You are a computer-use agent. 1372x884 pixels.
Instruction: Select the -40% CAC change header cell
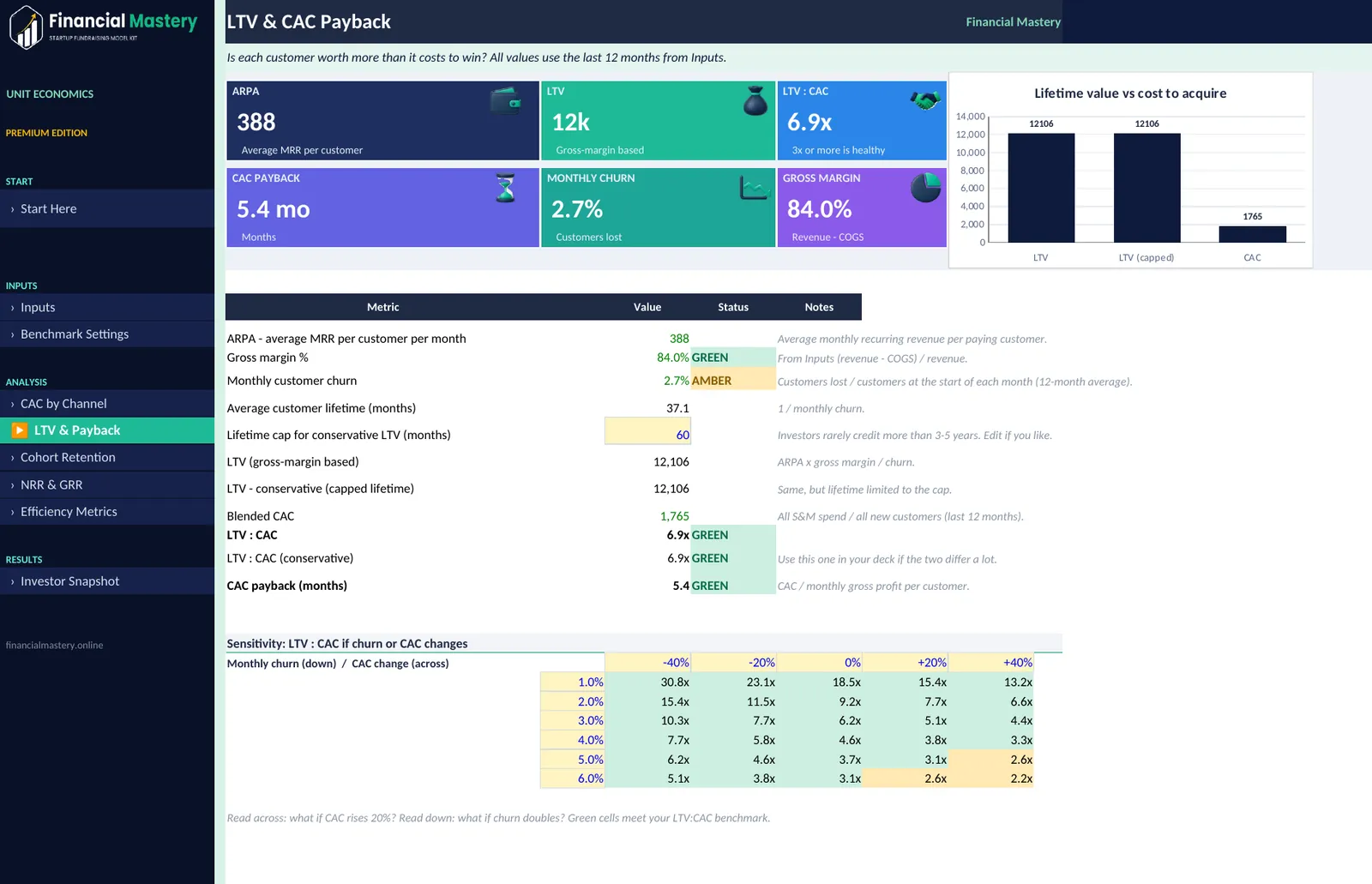pyautogui.click(x=647, y=663)
